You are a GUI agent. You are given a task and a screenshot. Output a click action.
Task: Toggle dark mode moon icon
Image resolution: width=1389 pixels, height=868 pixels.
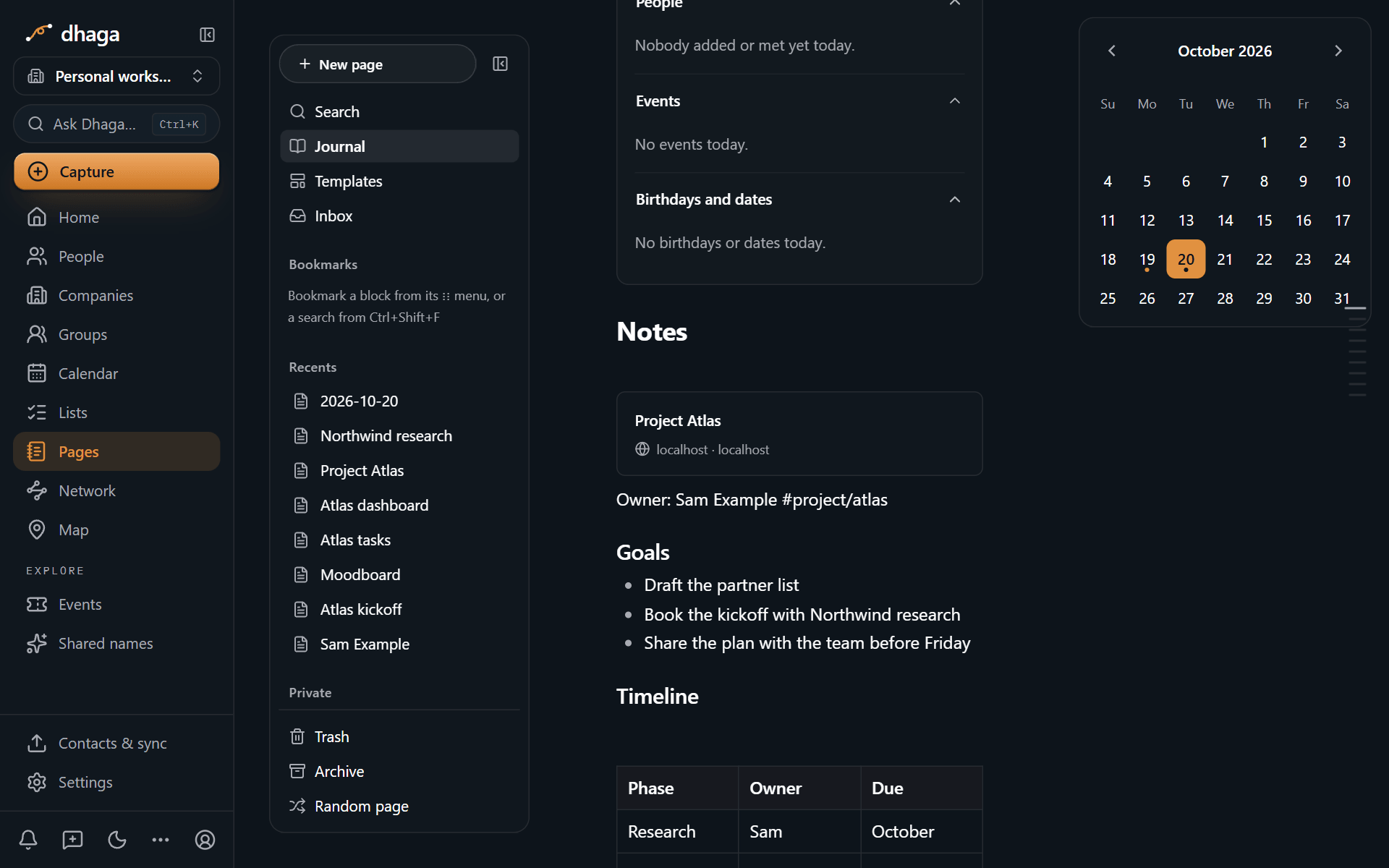[116, 839]
